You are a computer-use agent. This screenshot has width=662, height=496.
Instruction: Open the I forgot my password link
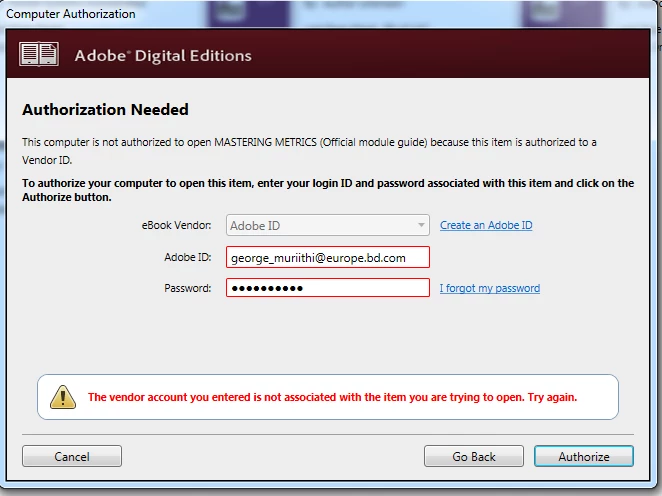[x=490, y=288]
